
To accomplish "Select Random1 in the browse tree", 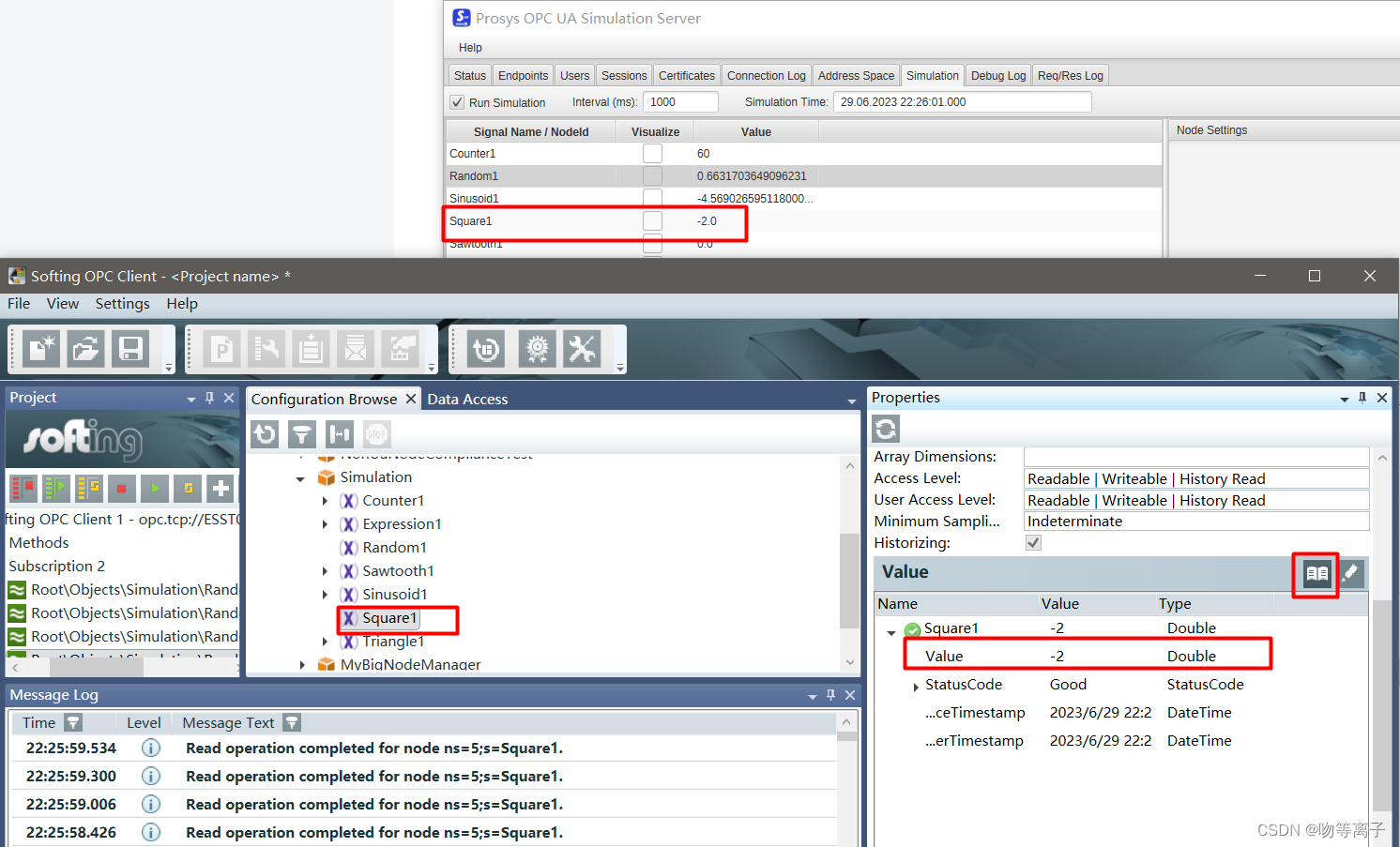I will click(395, 548).
